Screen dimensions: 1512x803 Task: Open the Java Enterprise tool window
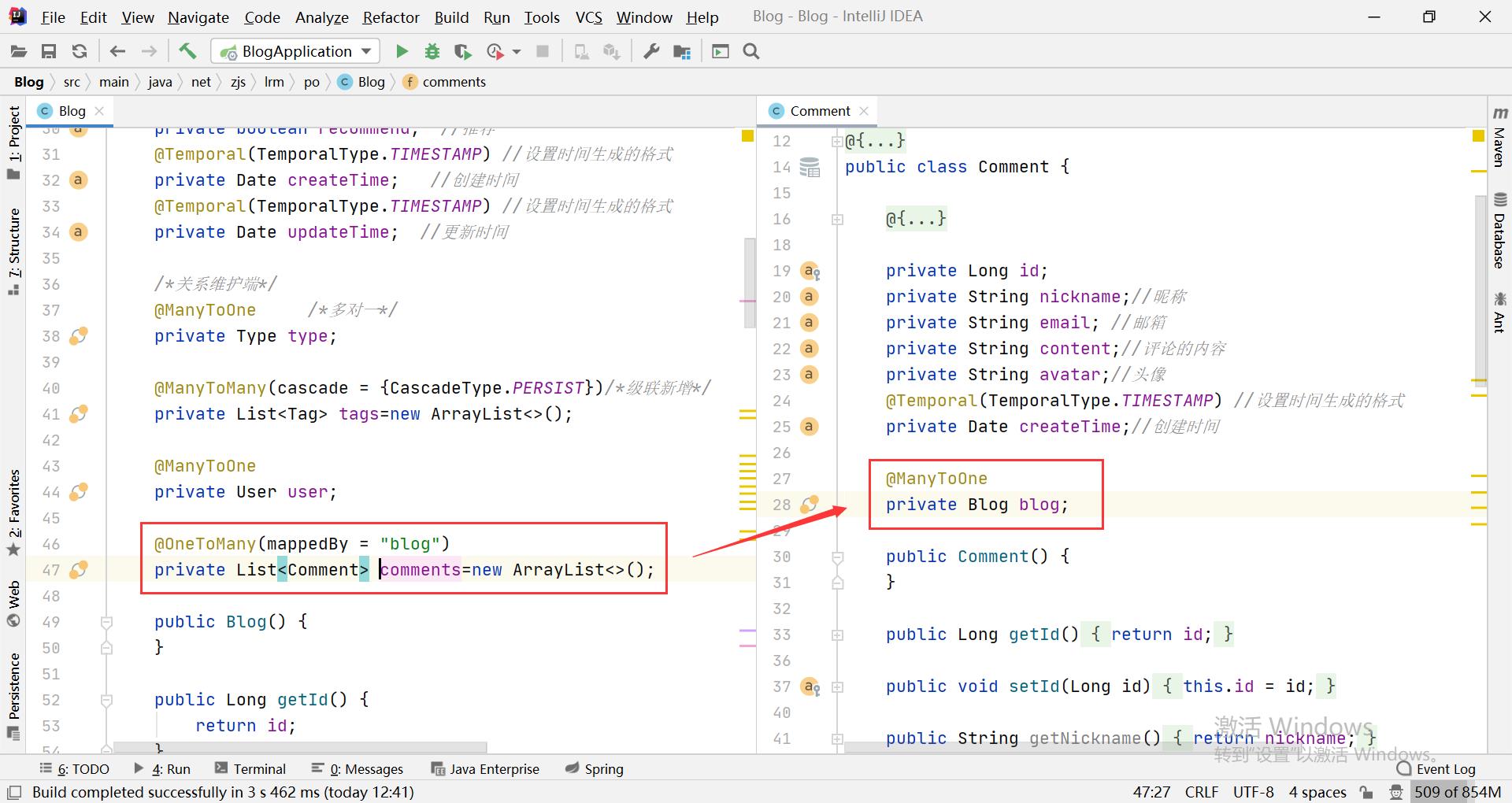pos(485,769)
